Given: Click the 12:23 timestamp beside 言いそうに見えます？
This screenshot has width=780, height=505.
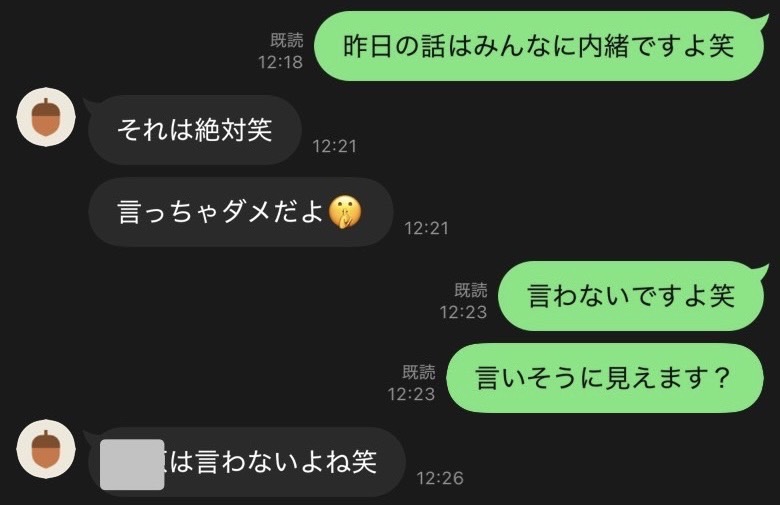Looking at the screenshot, I should click(411, 394).
